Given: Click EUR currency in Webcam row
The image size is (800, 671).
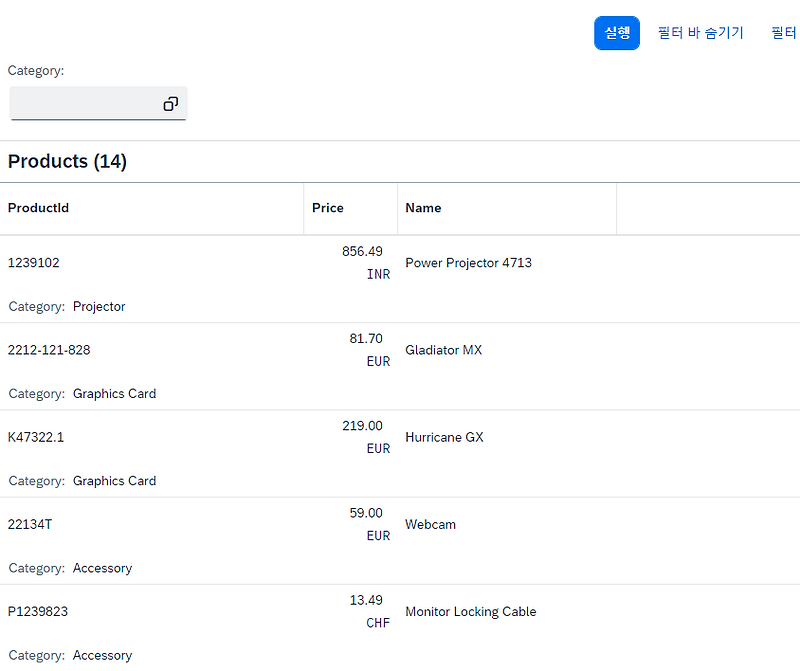Looking at the screenshot, I should click(x=378, y=536).
